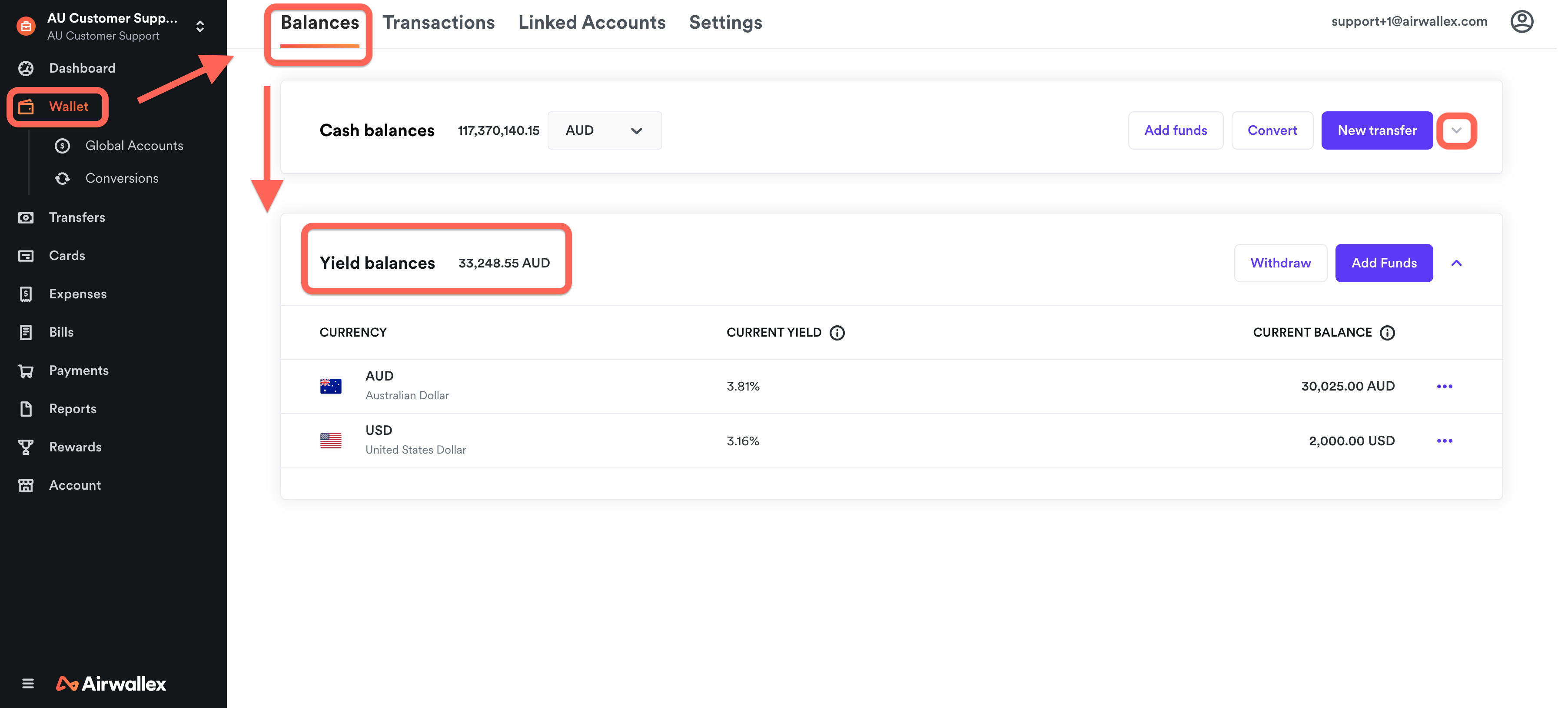Collapse the Yield balances section
Viewport: 1568px width, 708px height.
(x=1458, y=262)
